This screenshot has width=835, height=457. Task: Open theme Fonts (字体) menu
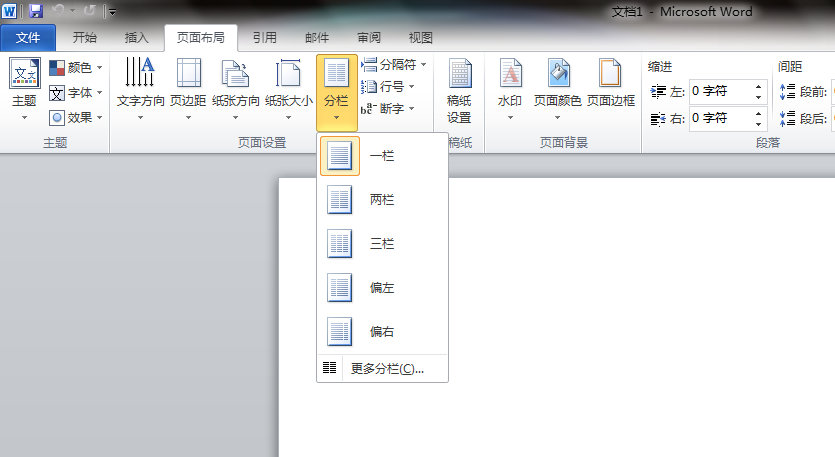(x=75, y=93)
